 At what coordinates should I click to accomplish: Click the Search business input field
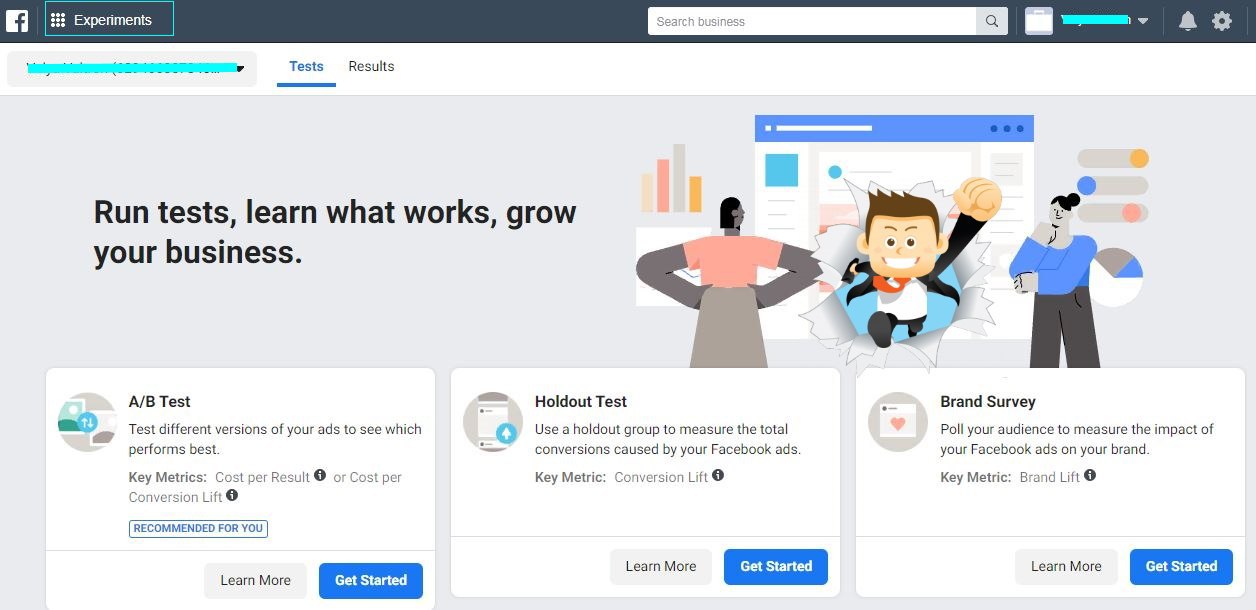[812, 21]
